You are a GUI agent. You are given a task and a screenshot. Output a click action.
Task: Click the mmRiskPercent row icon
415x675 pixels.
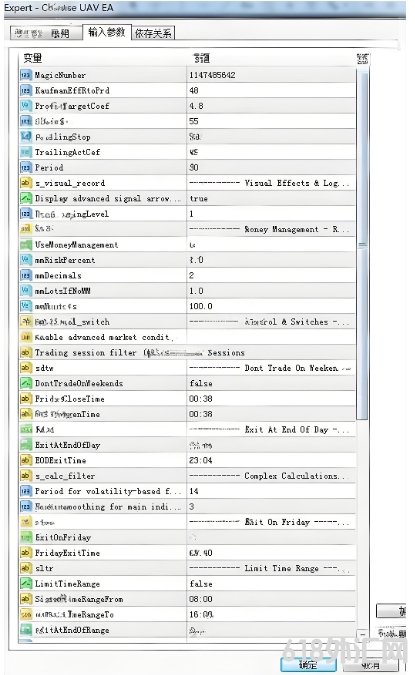point(26,260)
